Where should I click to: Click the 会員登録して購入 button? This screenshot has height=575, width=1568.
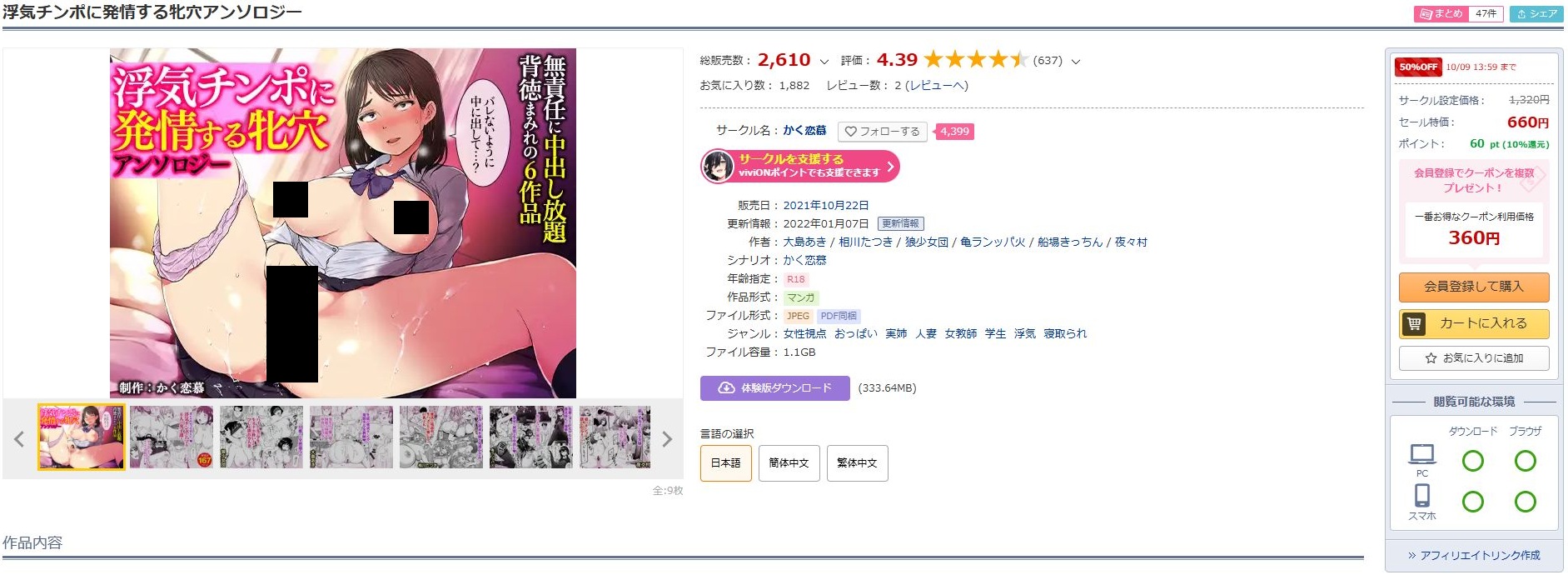1474,287
